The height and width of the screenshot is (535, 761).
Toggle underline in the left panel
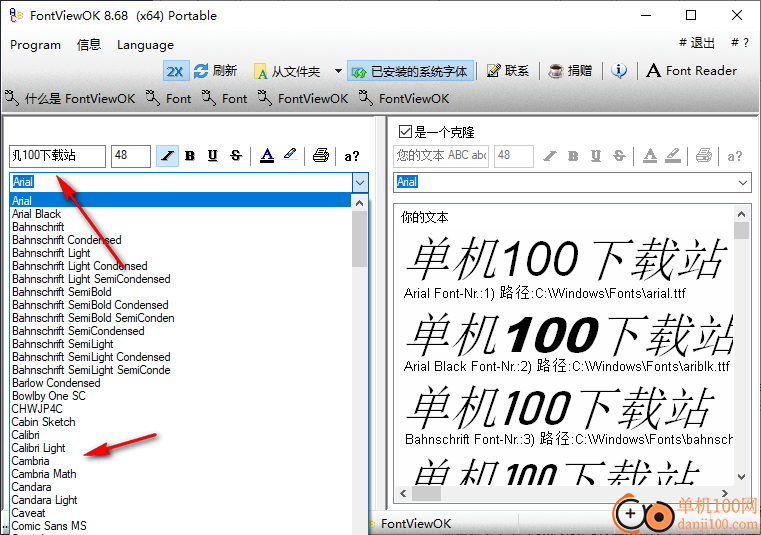(x=213, y=156)
